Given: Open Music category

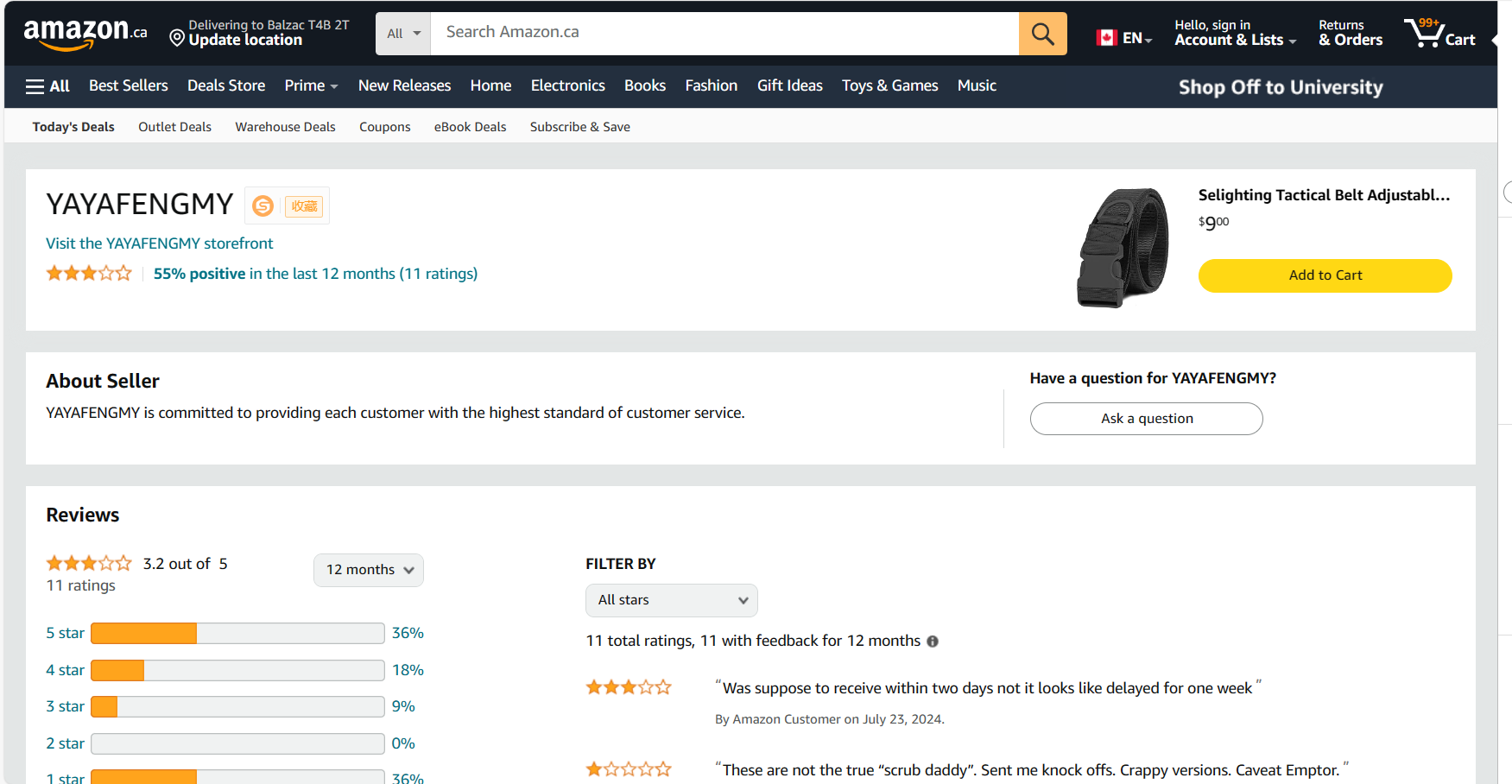Looking at the screenshot, I should click(977, 85).
